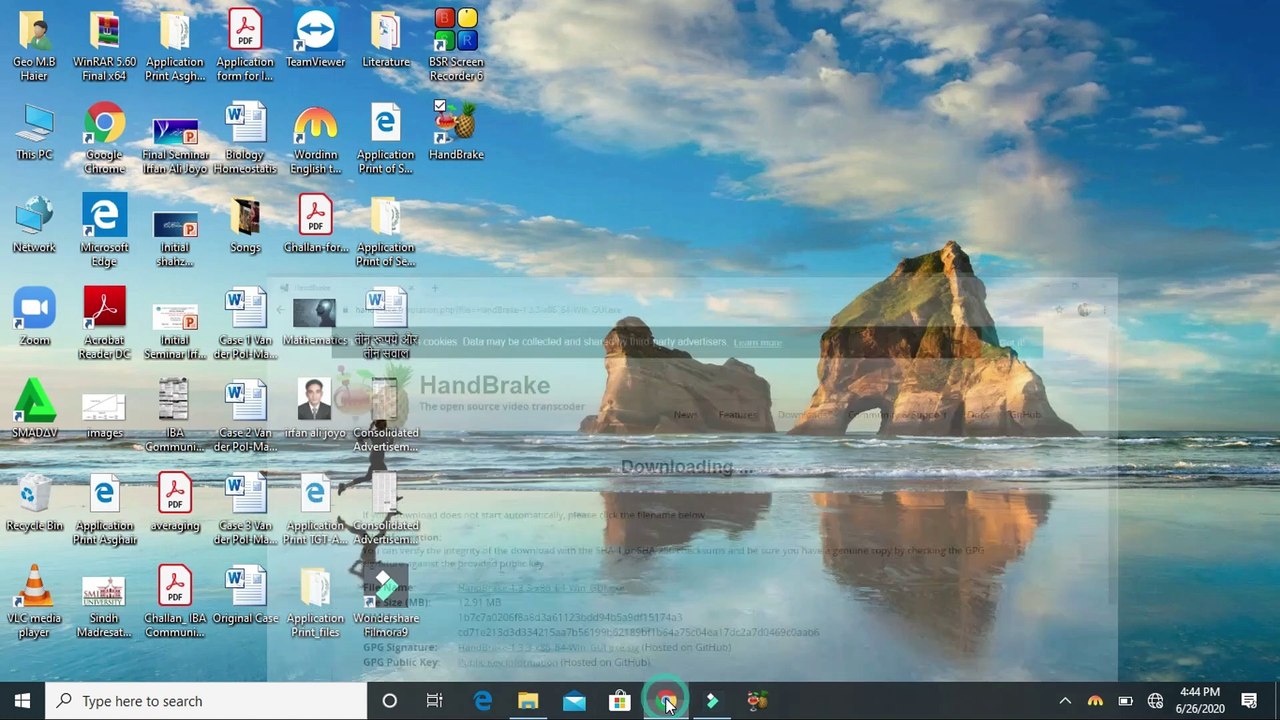Open the HandBrake taskbar icon

click(x=758, y=701)
